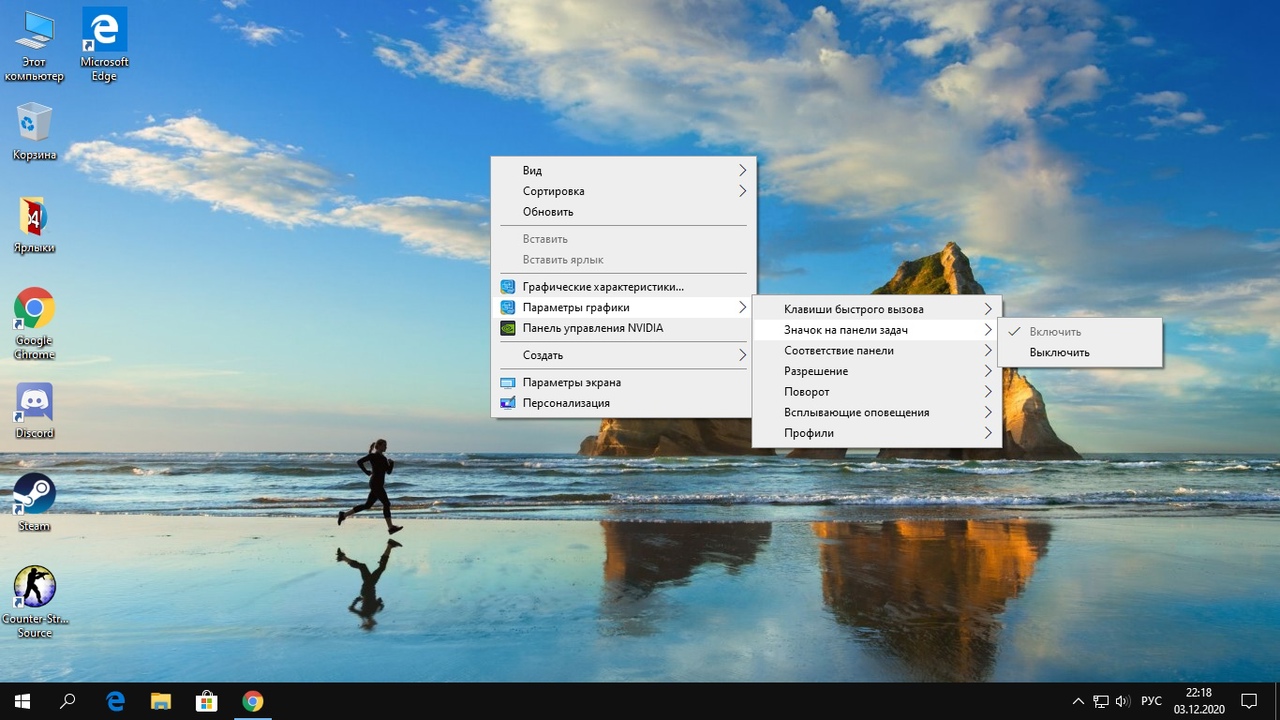Select the Google Chrome desktop shortcut
Viewport: 1280px width, 720px height.
34,325
